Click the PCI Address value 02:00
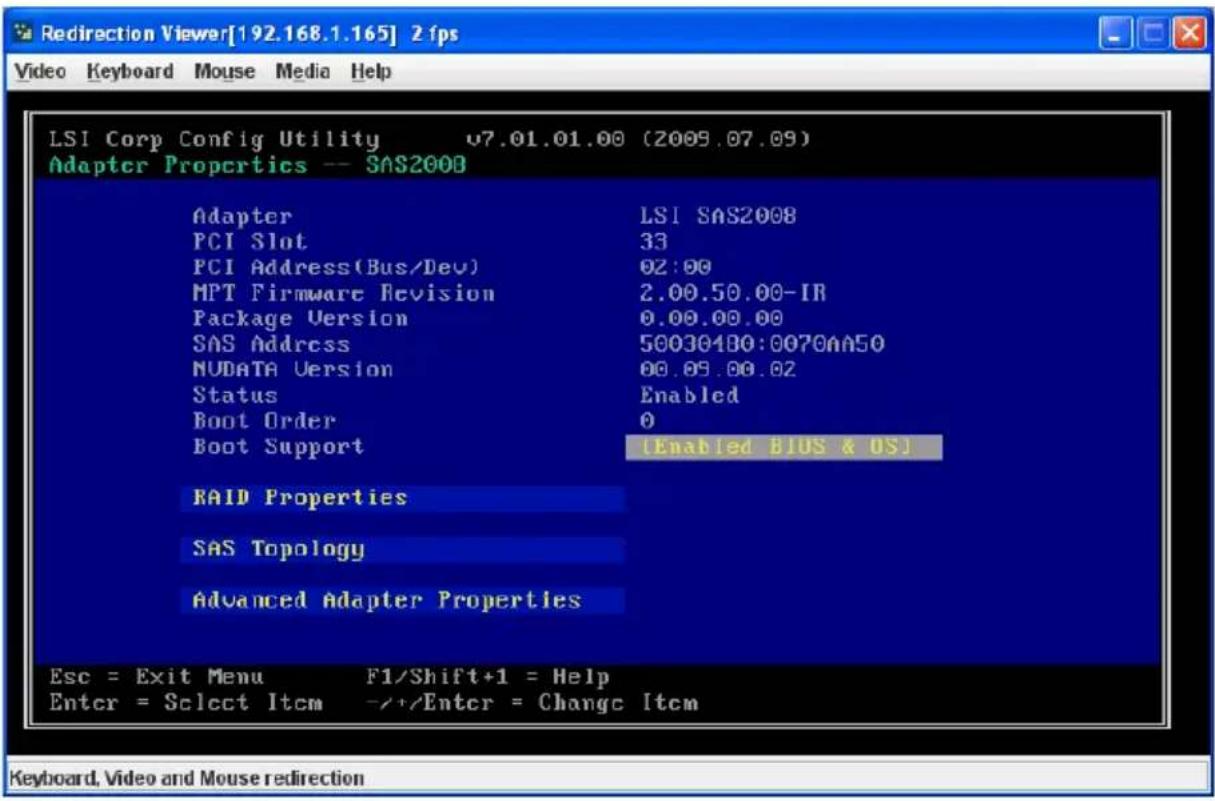This screenshot has width=1215, height=801. pyautogui.click(x=675, y=268)
